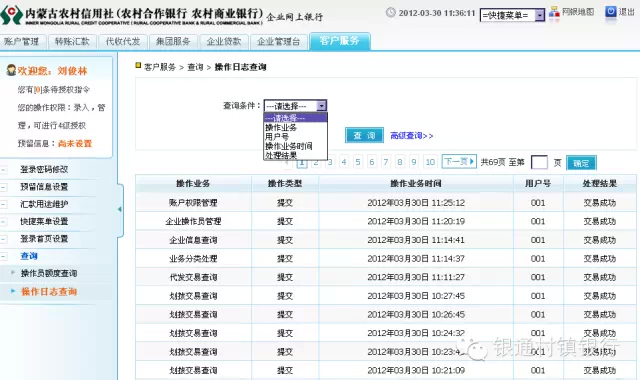640x380 pixels.
Task: Open 操作日志查询 in sidebar
Action: [x=49, y=291]
